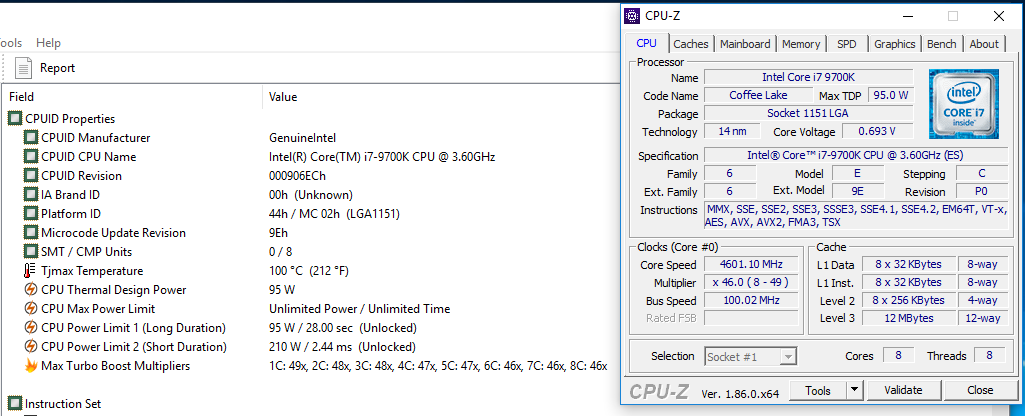Viewport: 1025px width, 416px height.
Task: Click the Max Turbo Boost flame icon
Action: point(30,366)
